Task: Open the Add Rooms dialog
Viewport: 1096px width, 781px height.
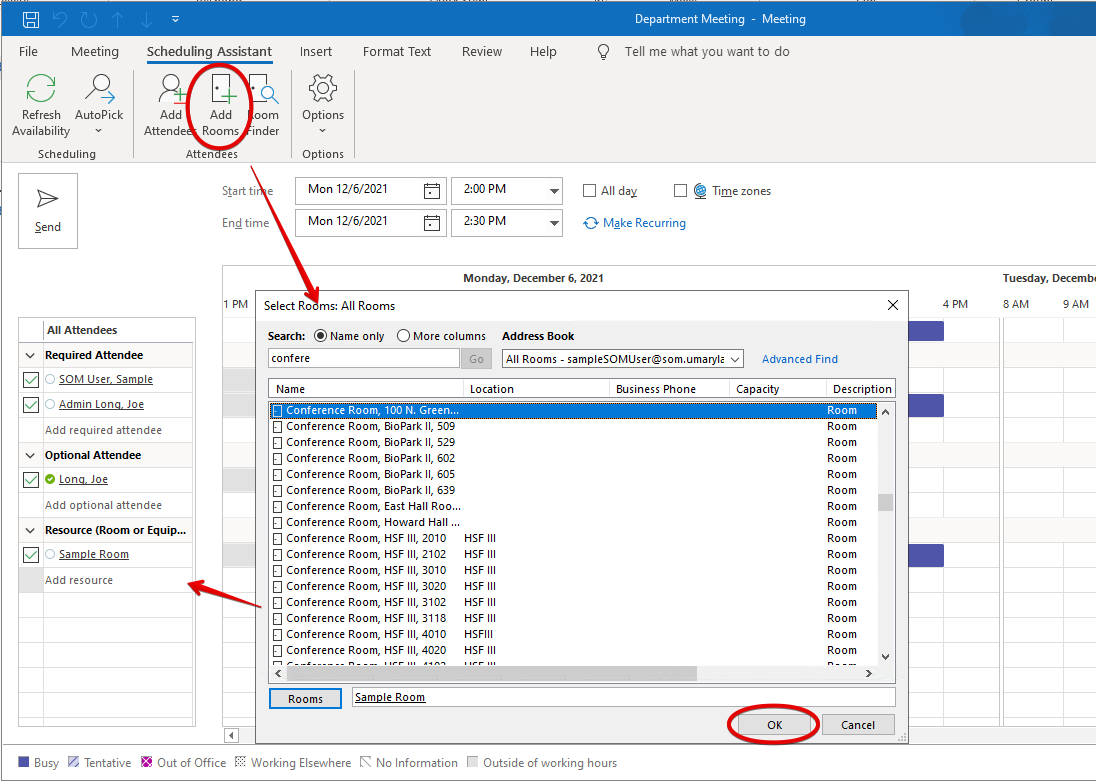Action: [x=220, y=91]
